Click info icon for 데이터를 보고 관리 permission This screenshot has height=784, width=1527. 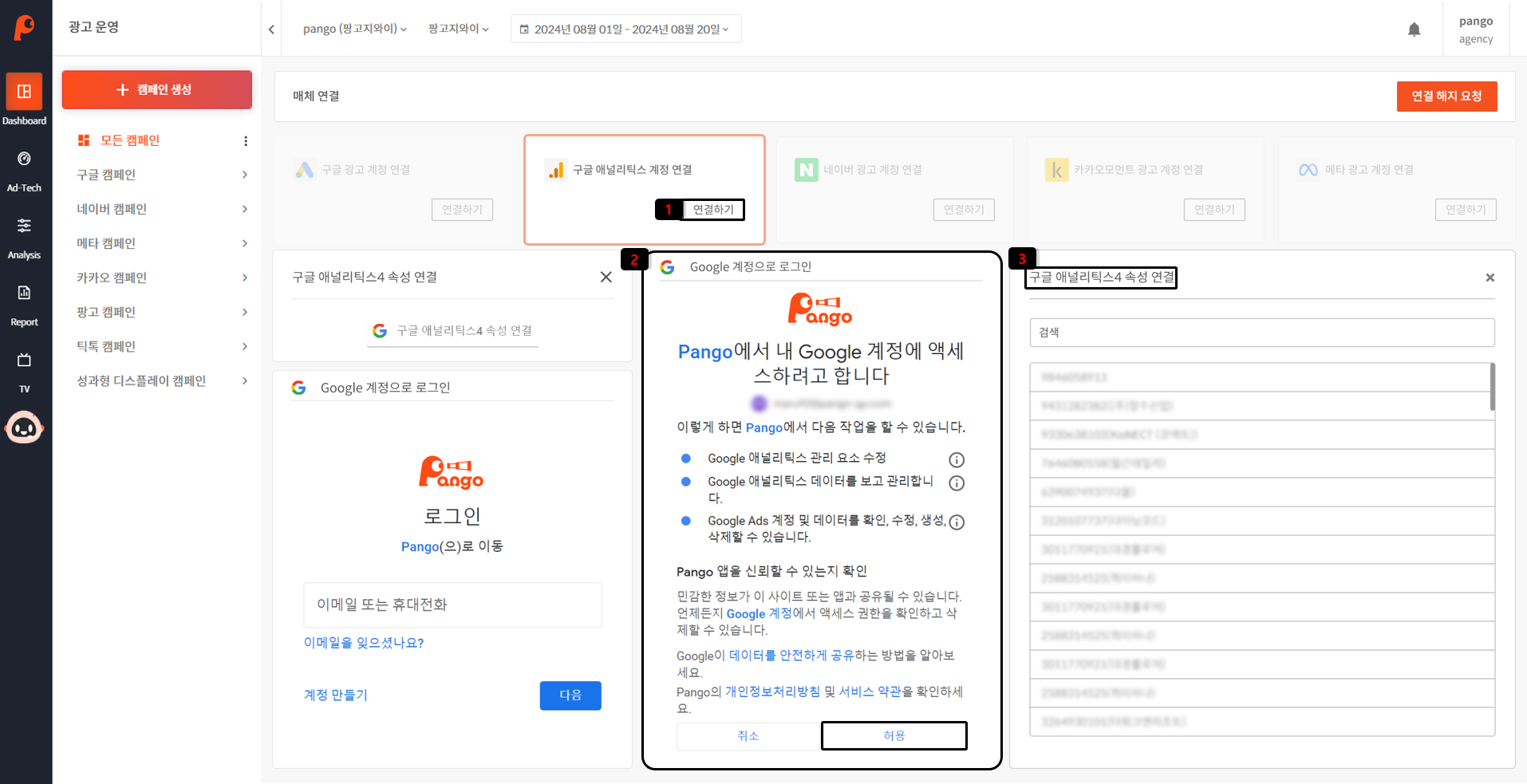coord(957,483)
